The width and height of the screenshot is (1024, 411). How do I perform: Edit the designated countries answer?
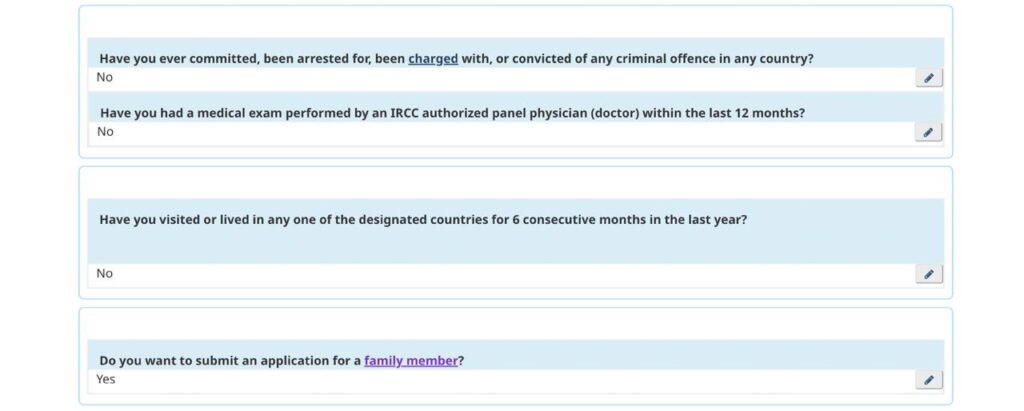tap(928, 274)
